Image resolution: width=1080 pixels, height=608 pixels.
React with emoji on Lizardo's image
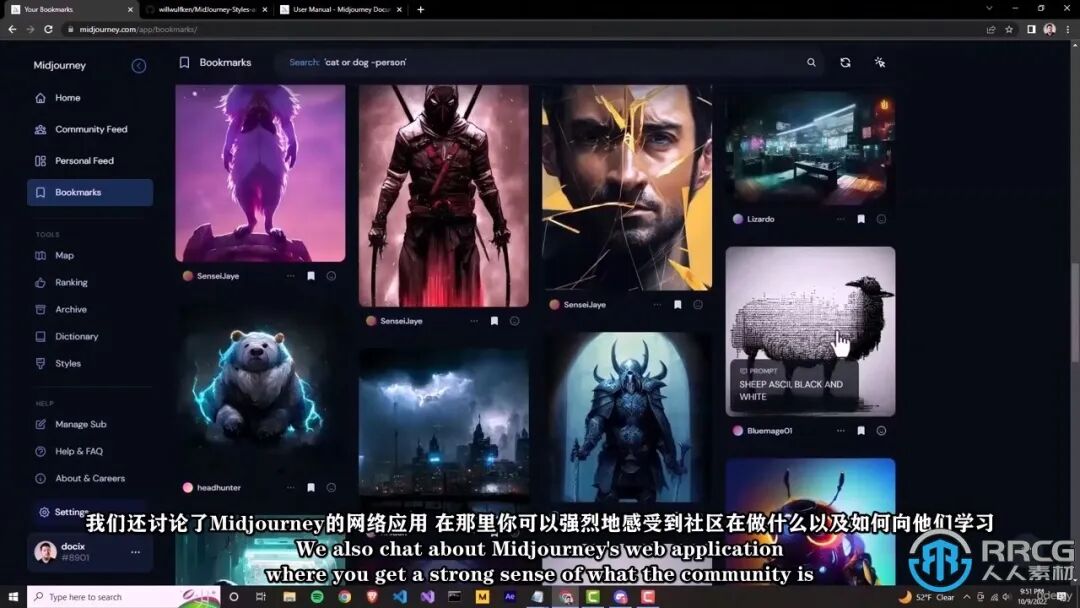881,219
